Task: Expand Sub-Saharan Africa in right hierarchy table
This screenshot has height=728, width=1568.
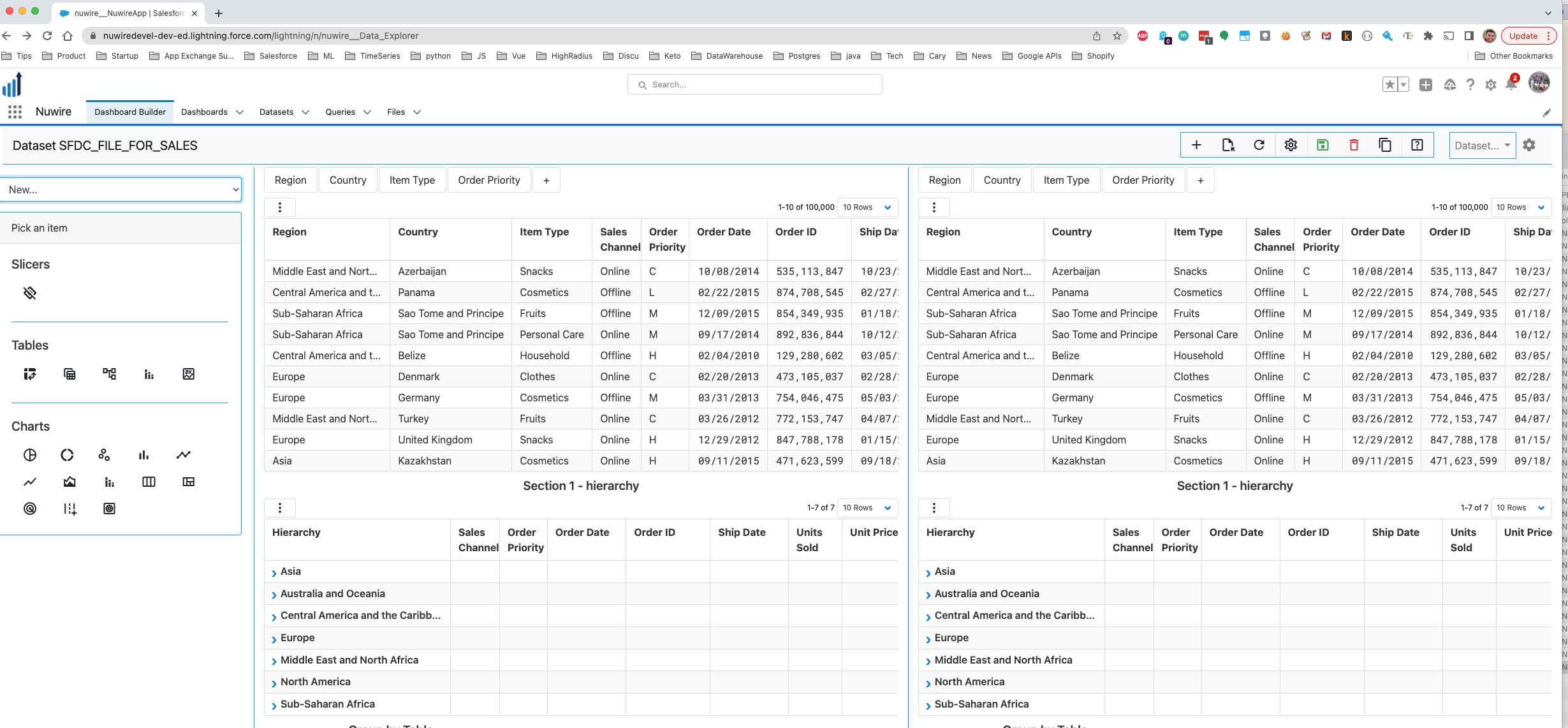Action: 928,705
